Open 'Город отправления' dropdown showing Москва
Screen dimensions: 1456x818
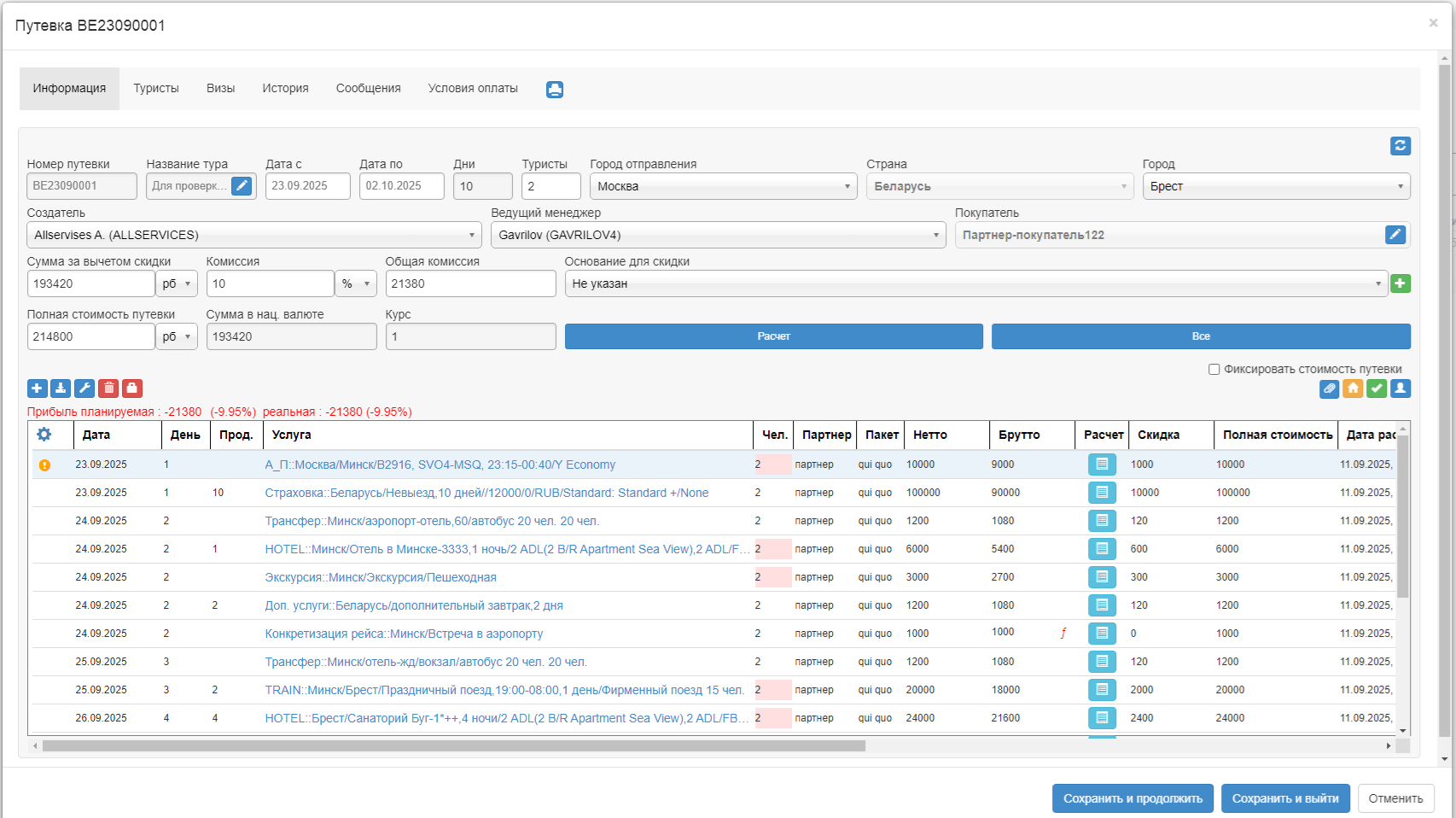[723, 186]
